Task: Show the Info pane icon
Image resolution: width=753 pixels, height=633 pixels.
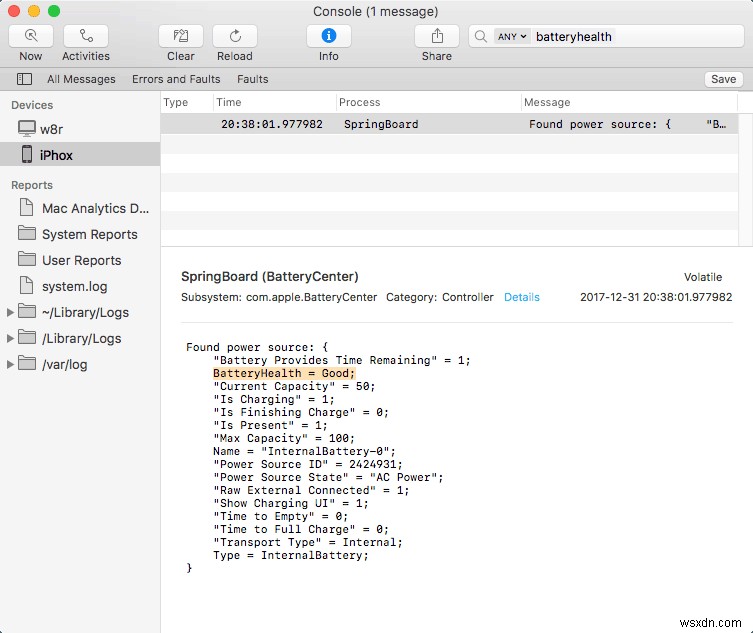Action: pos(328,36)
